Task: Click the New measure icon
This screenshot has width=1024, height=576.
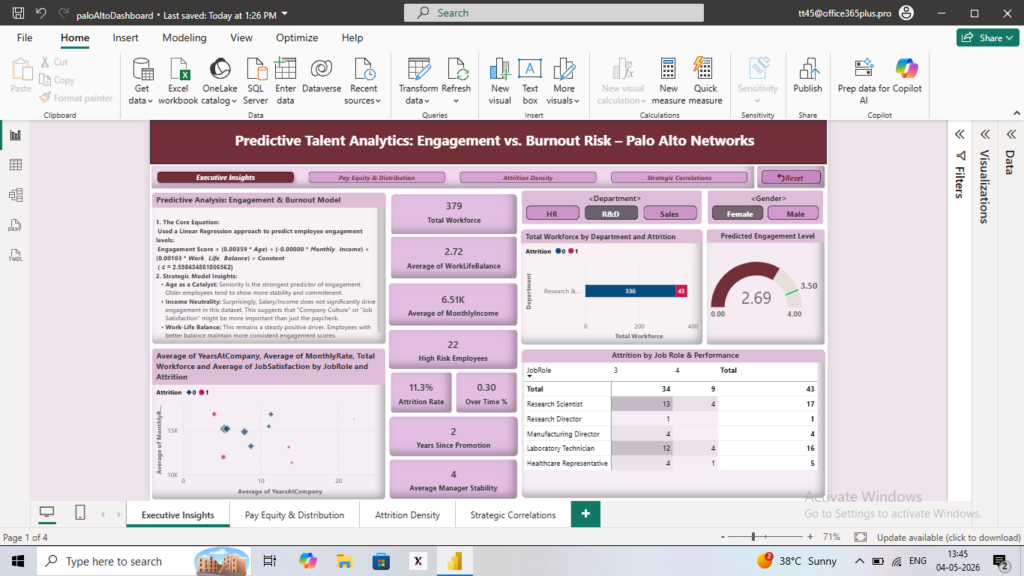Action: 668,69
